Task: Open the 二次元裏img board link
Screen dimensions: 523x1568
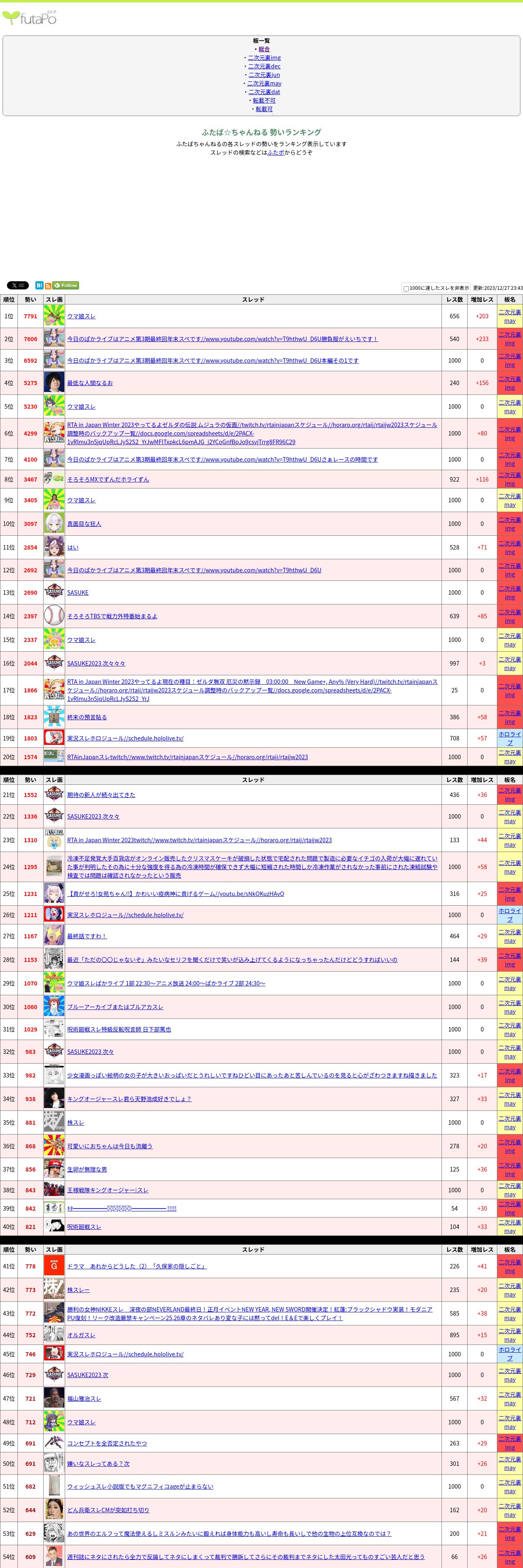Action: pyautogui.click(x=264, y=58)
